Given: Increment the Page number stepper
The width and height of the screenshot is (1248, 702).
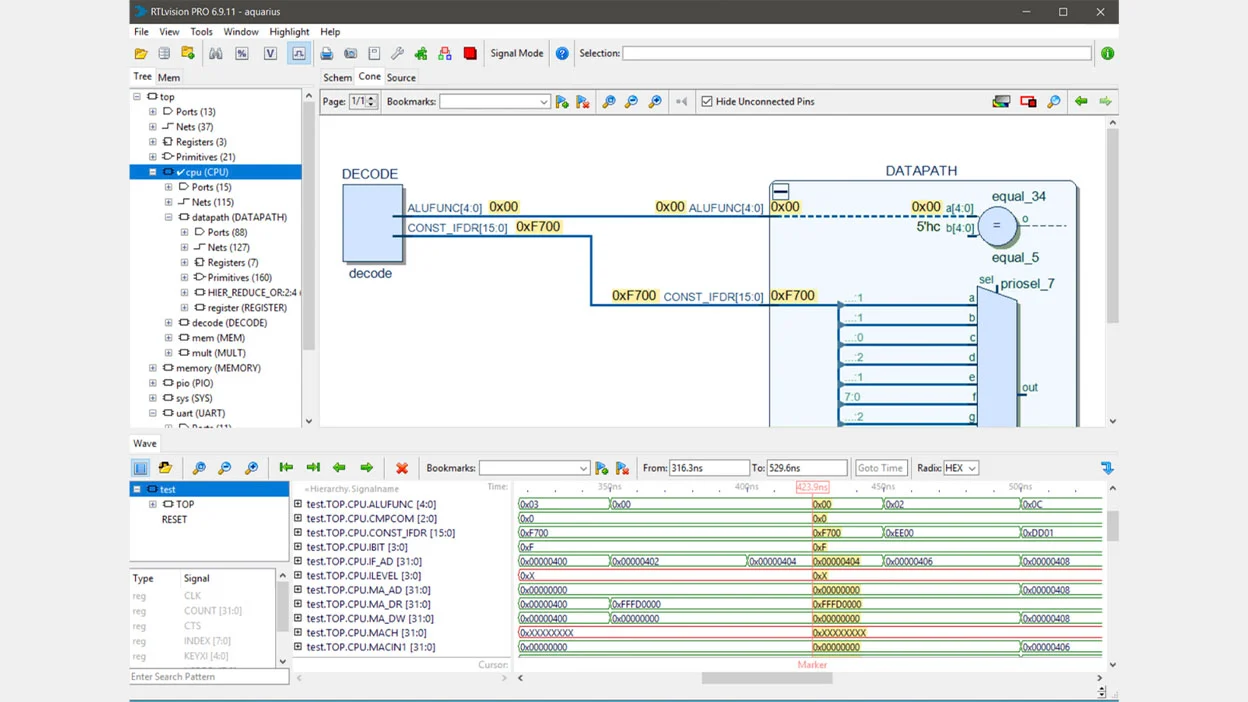Looking at the screenshot, I should (x=371, y=98).
